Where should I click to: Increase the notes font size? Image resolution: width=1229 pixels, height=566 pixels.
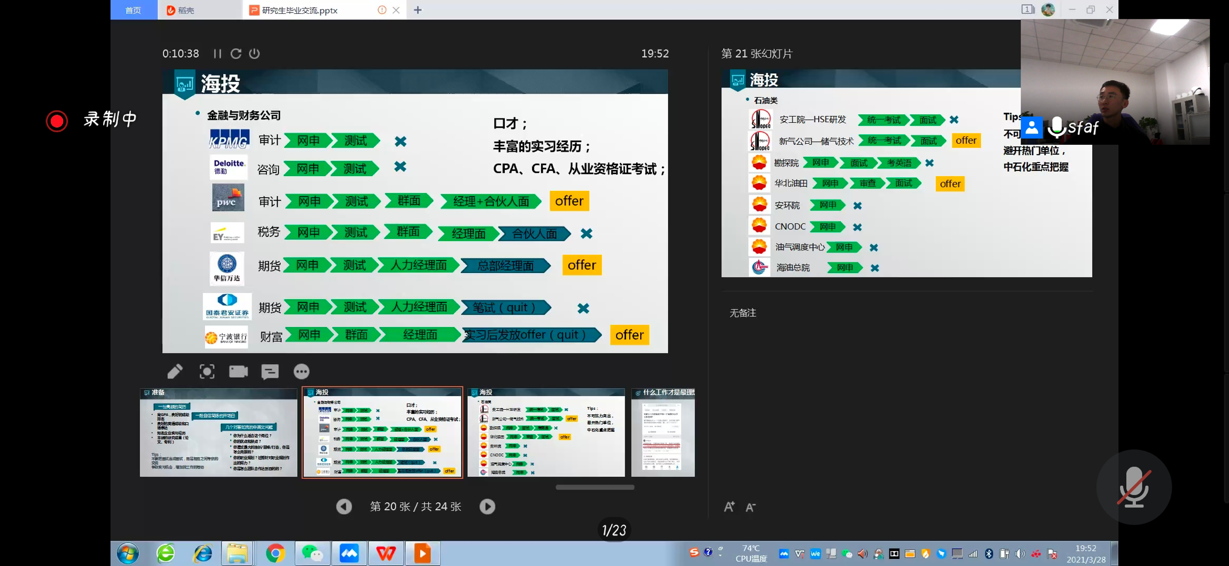pos(729,508)
